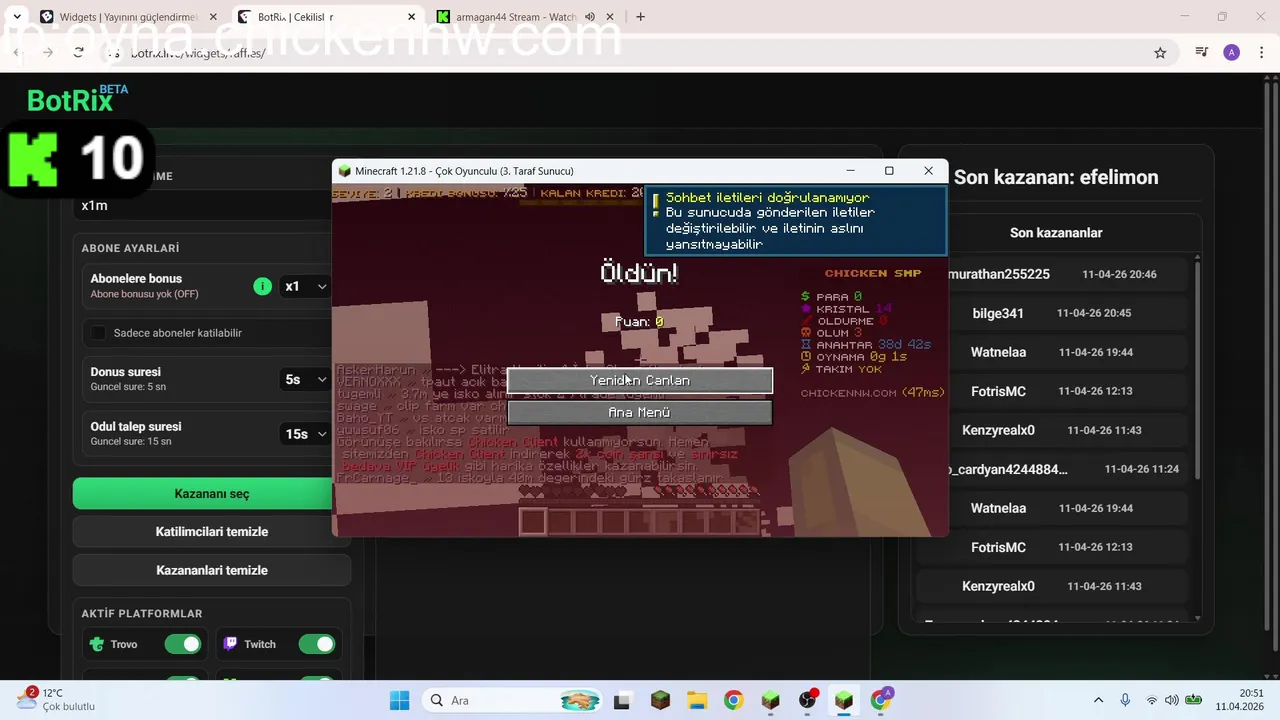Click the Chicken SMP scoreboard title
Image resolution: width=1280 pixels, height=720 pixels.
click(x=873, y=273)
